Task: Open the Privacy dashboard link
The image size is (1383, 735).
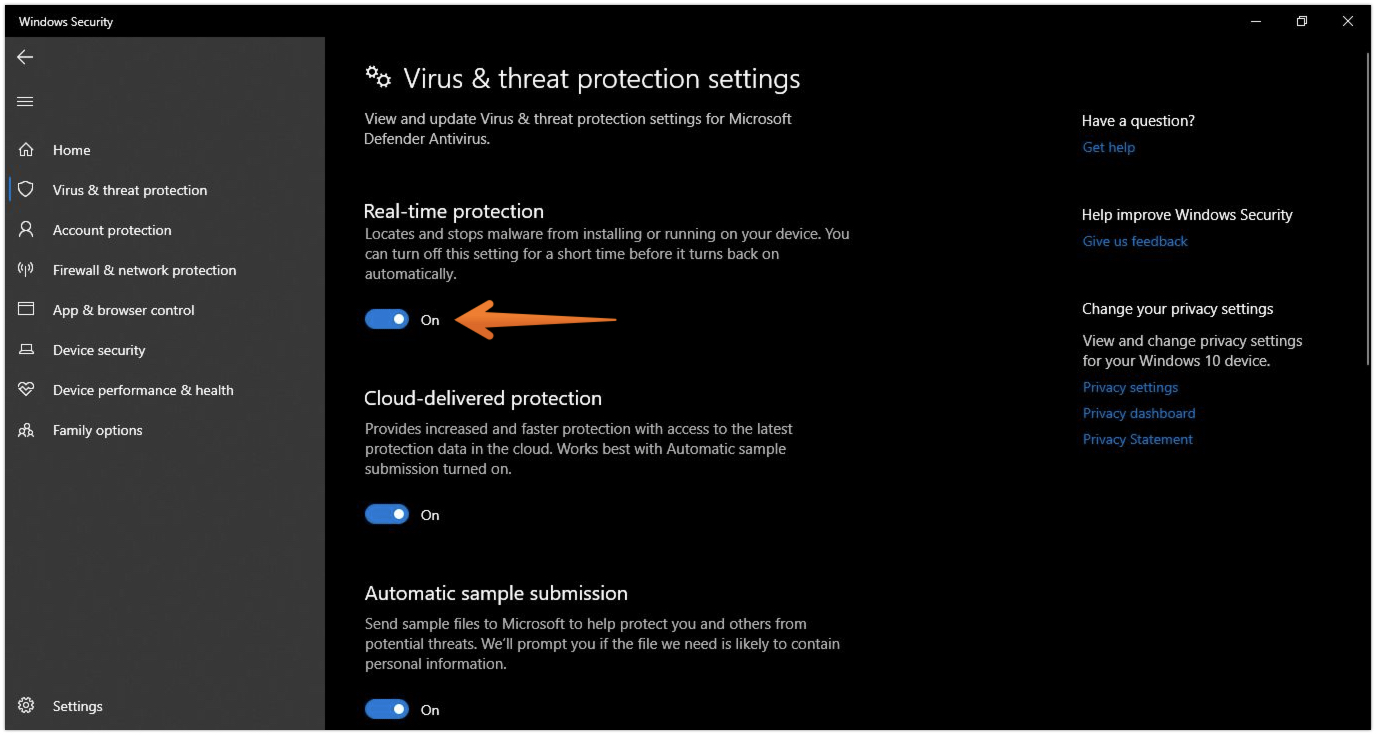Action: click(1139, 413)
